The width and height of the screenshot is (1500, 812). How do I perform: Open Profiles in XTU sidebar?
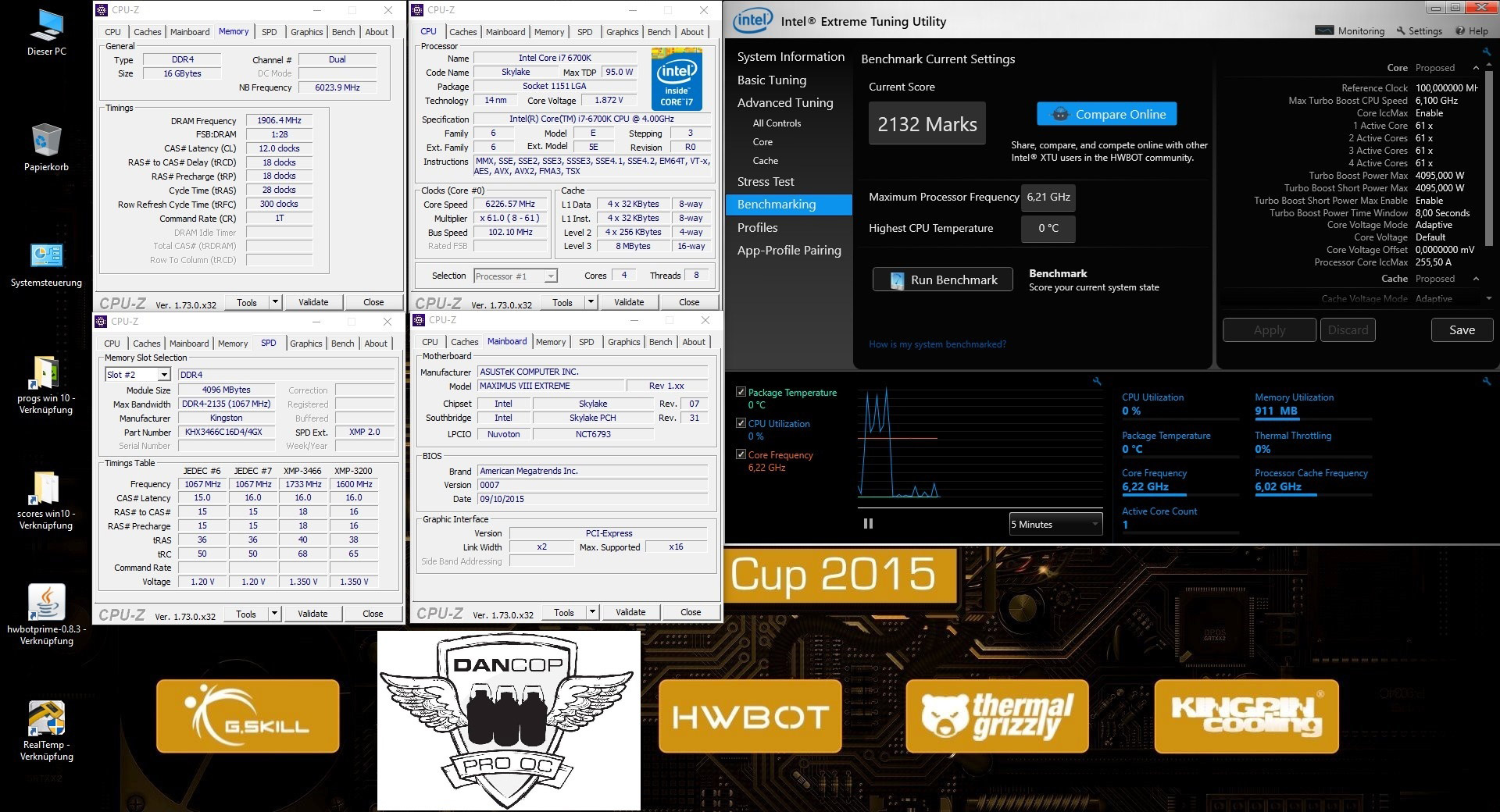(758, 227)
